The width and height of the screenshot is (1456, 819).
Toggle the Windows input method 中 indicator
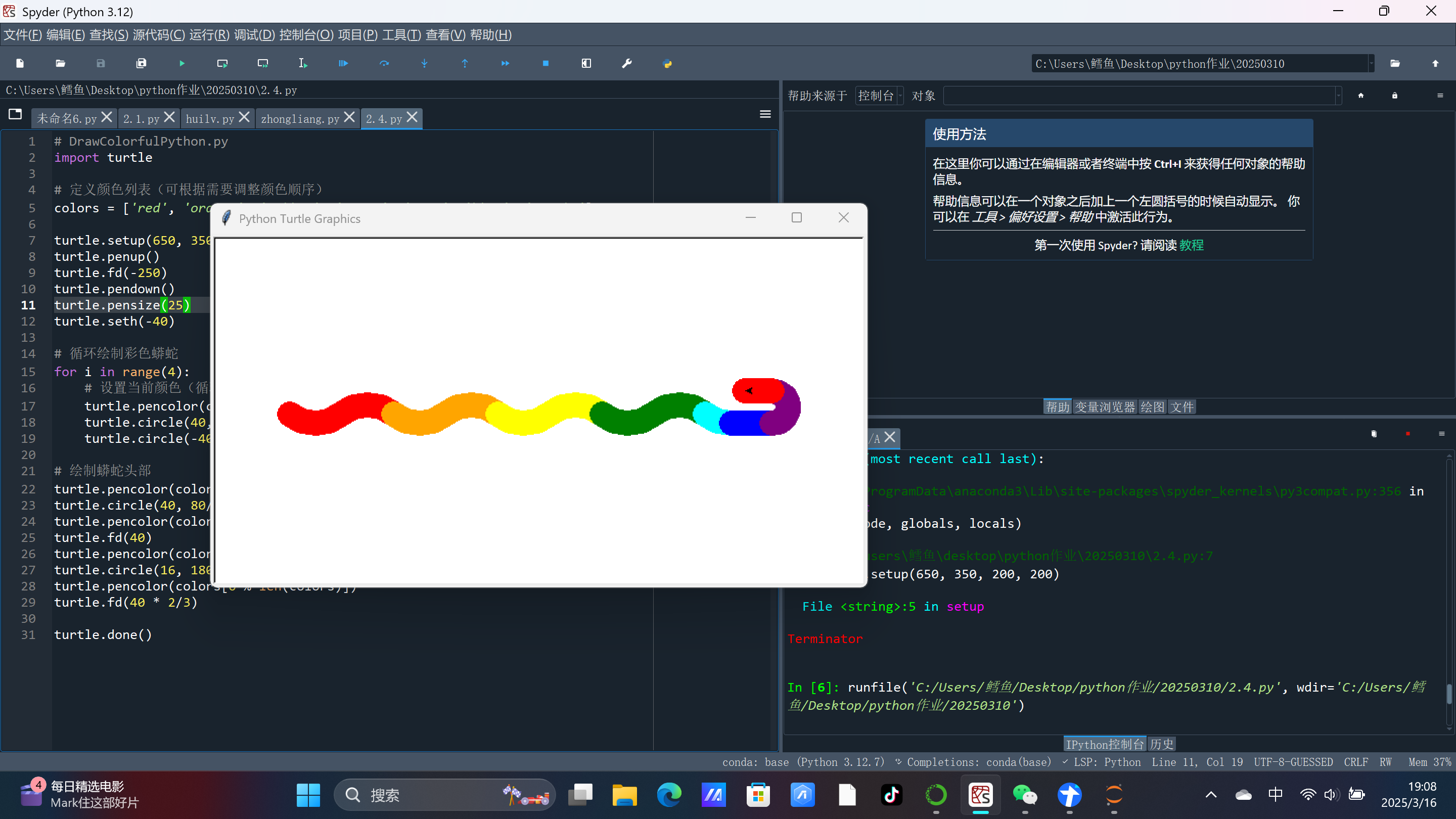pos(1275,795)
